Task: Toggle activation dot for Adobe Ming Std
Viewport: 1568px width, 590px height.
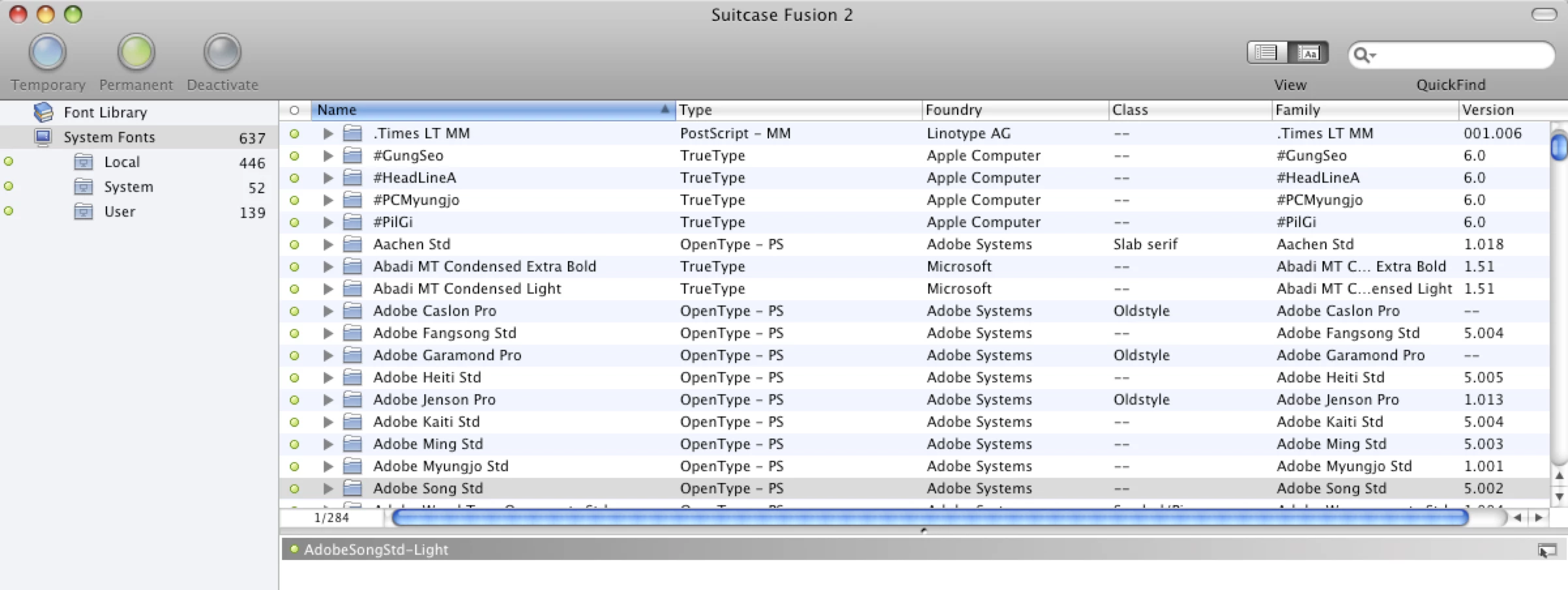Action: pyautogui.click(x=294, y=444)
